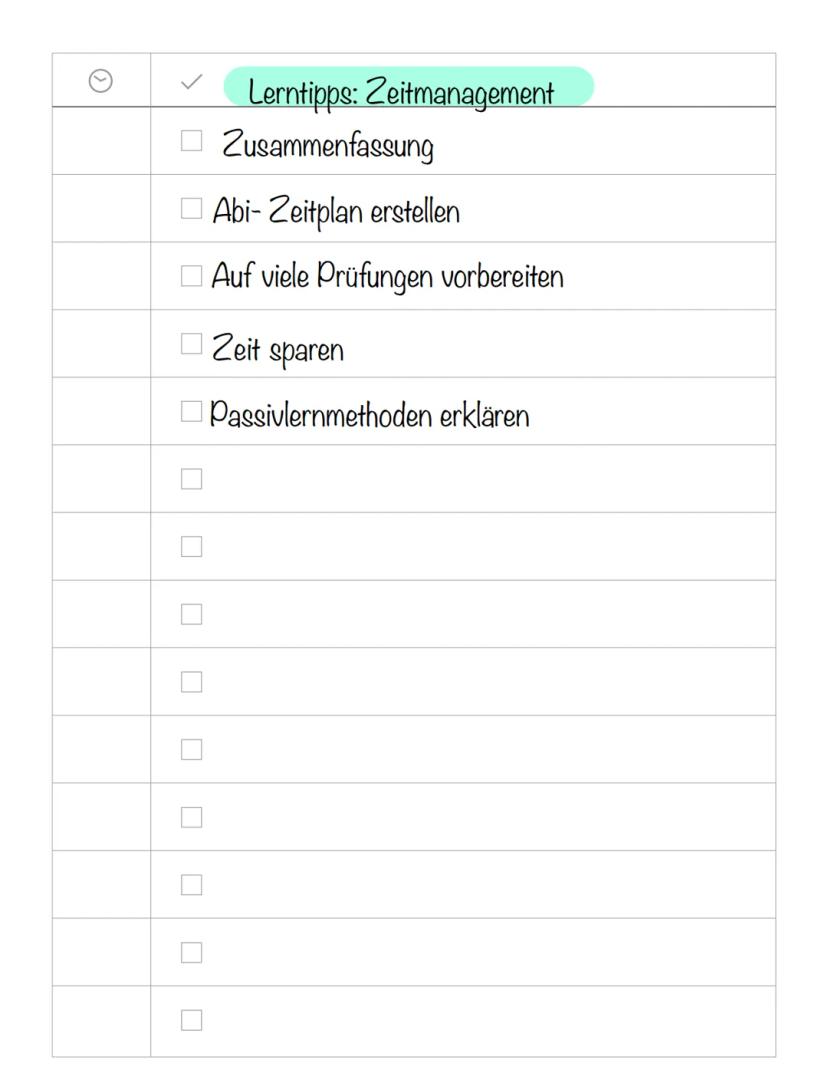828x1070 pixels.
Task: Check the last empty checkbox at bottom
Action: (191, 1020)
